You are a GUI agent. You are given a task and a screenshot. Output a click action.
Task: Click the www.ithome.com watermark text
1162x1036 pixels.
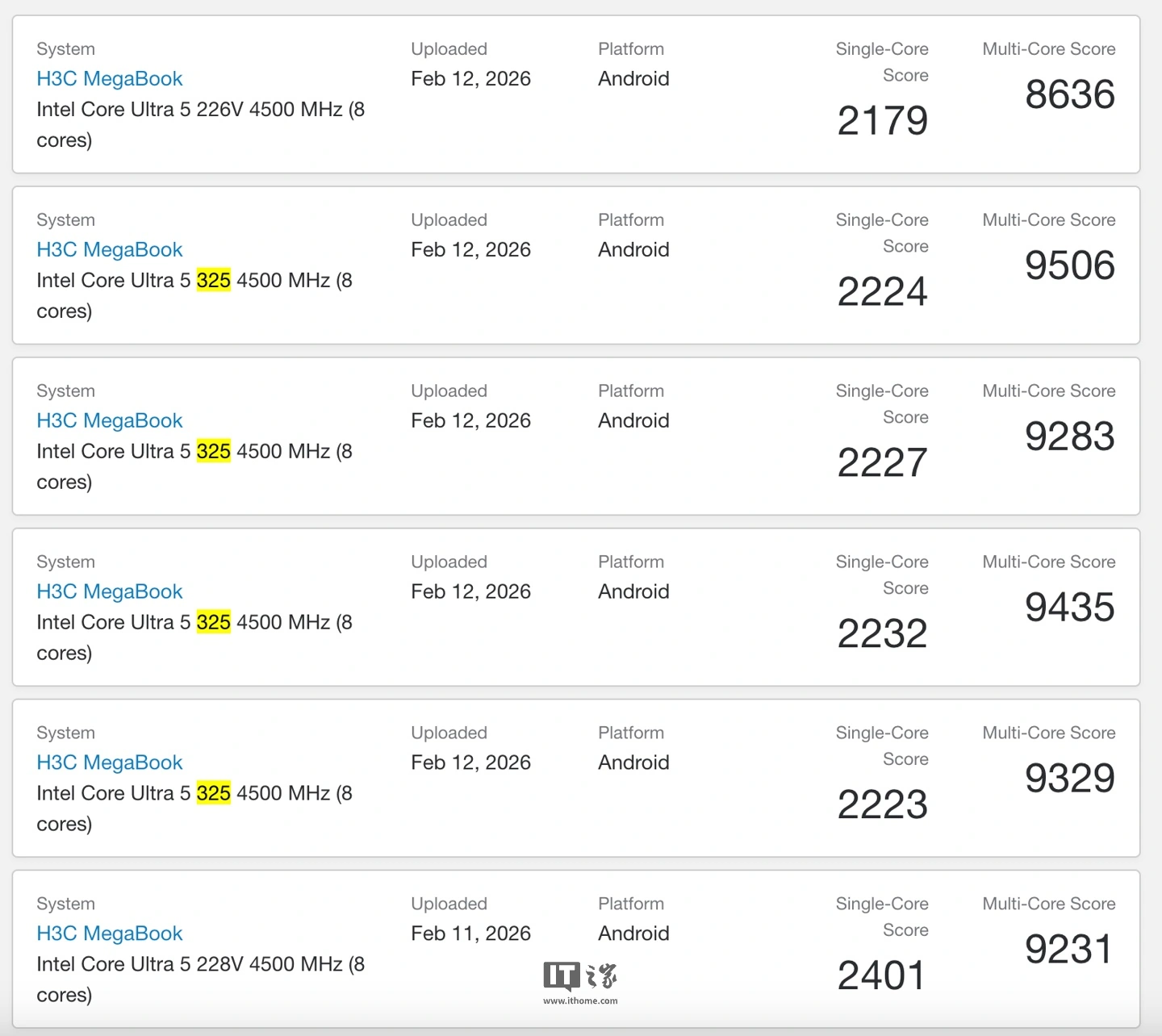coord(580,1001)
